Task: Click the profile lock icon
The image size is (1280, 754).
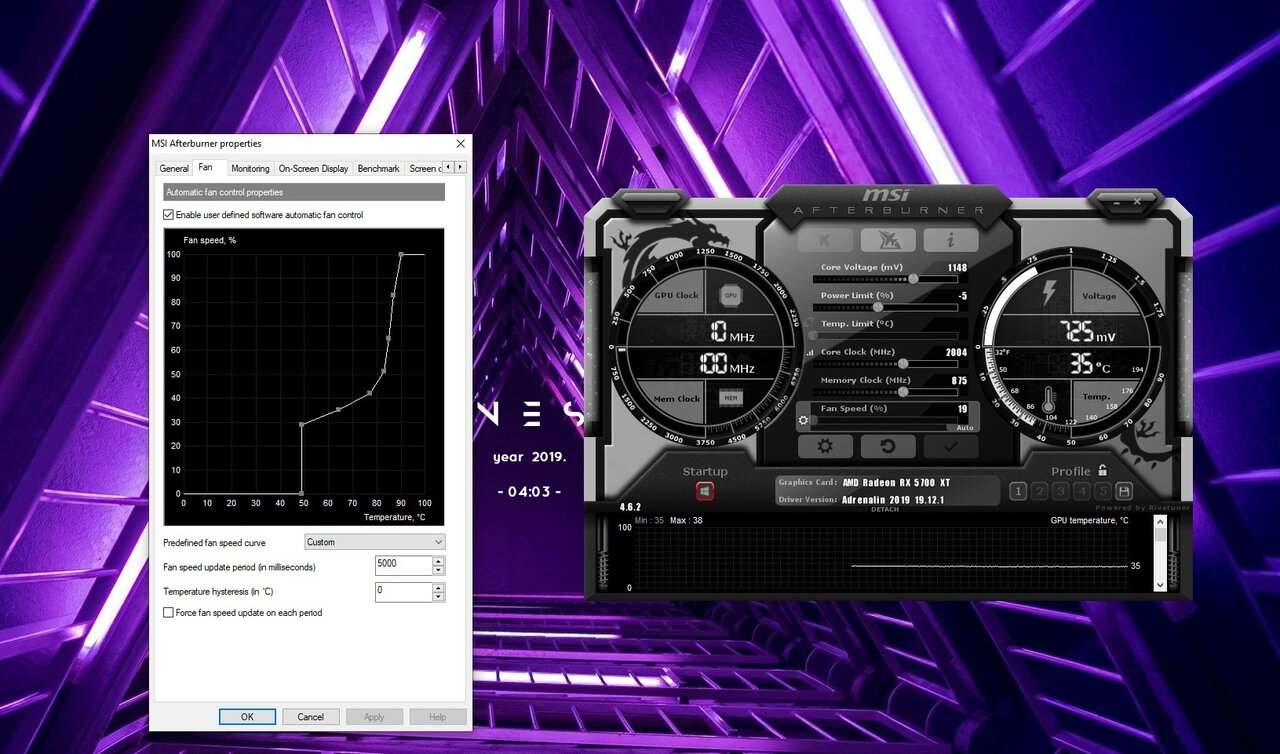Action: pos(1102,470)
